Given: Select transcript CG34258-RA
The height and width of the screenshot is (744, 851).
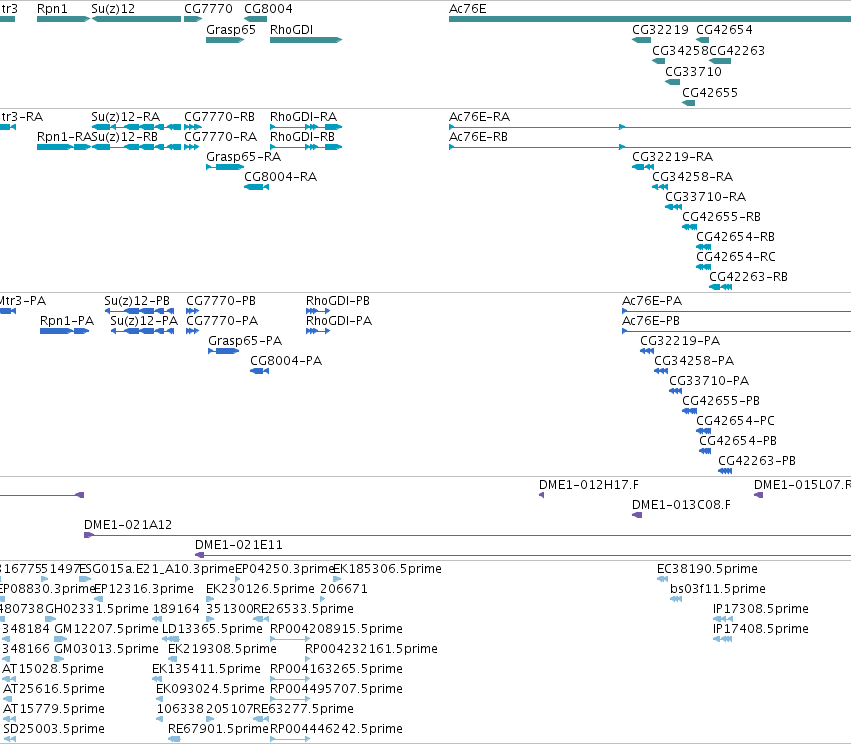Looking at the screenshot, I should (x=693, y=176).
